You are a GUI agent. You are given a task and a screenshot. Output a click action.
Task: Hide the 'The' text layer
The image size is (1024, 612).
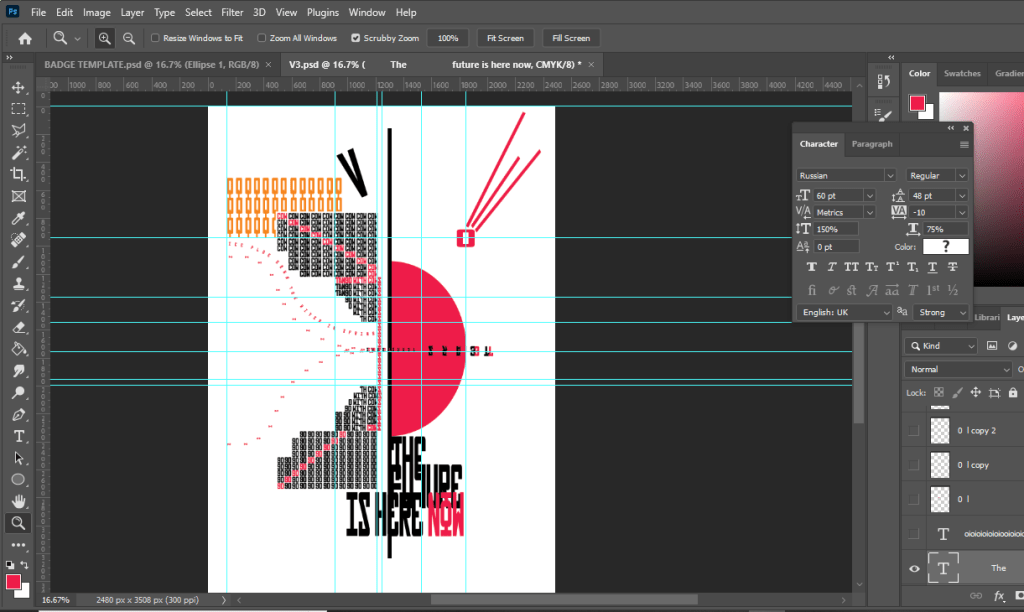(913, 568)
